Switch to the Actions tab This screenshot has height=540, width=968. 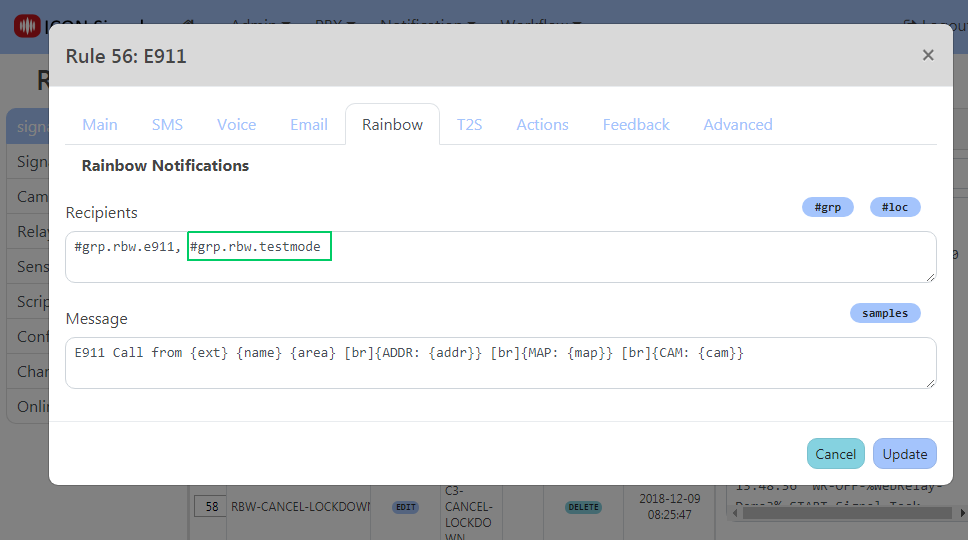pyautogui.click(x=542, y=125)
